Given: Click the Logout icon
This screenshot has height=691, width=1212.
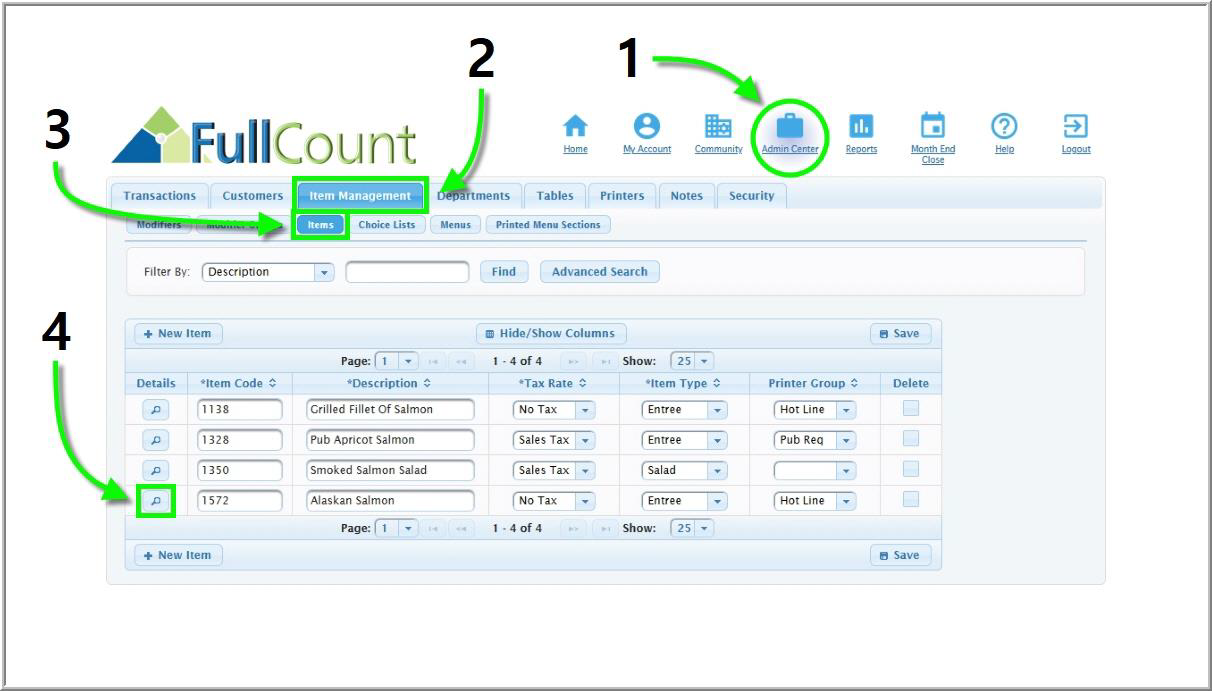Looking at the screenshot, I should [x=1076, y=126].
